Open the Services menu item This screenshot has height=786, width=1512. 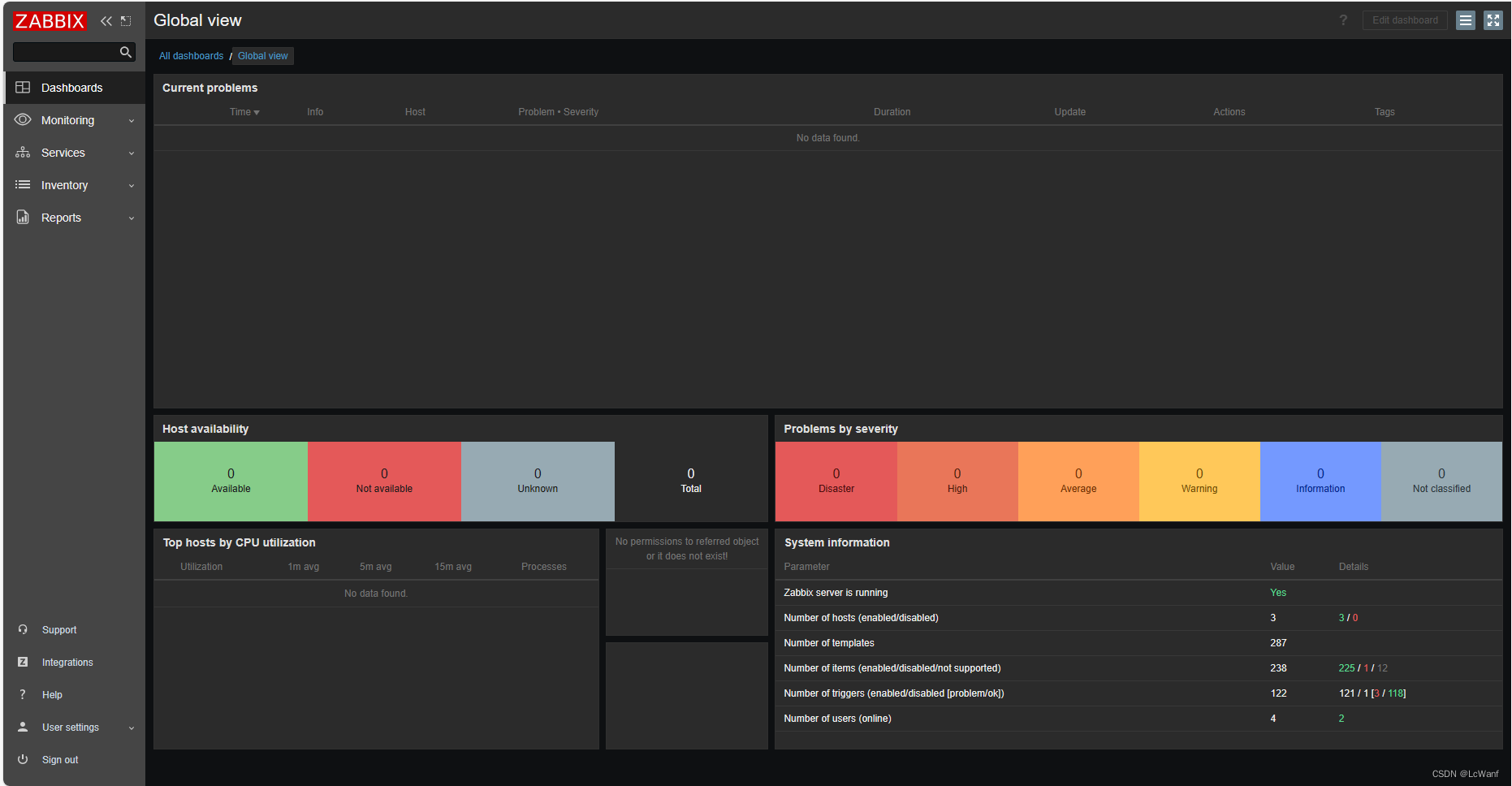click(x=75, y=153)
